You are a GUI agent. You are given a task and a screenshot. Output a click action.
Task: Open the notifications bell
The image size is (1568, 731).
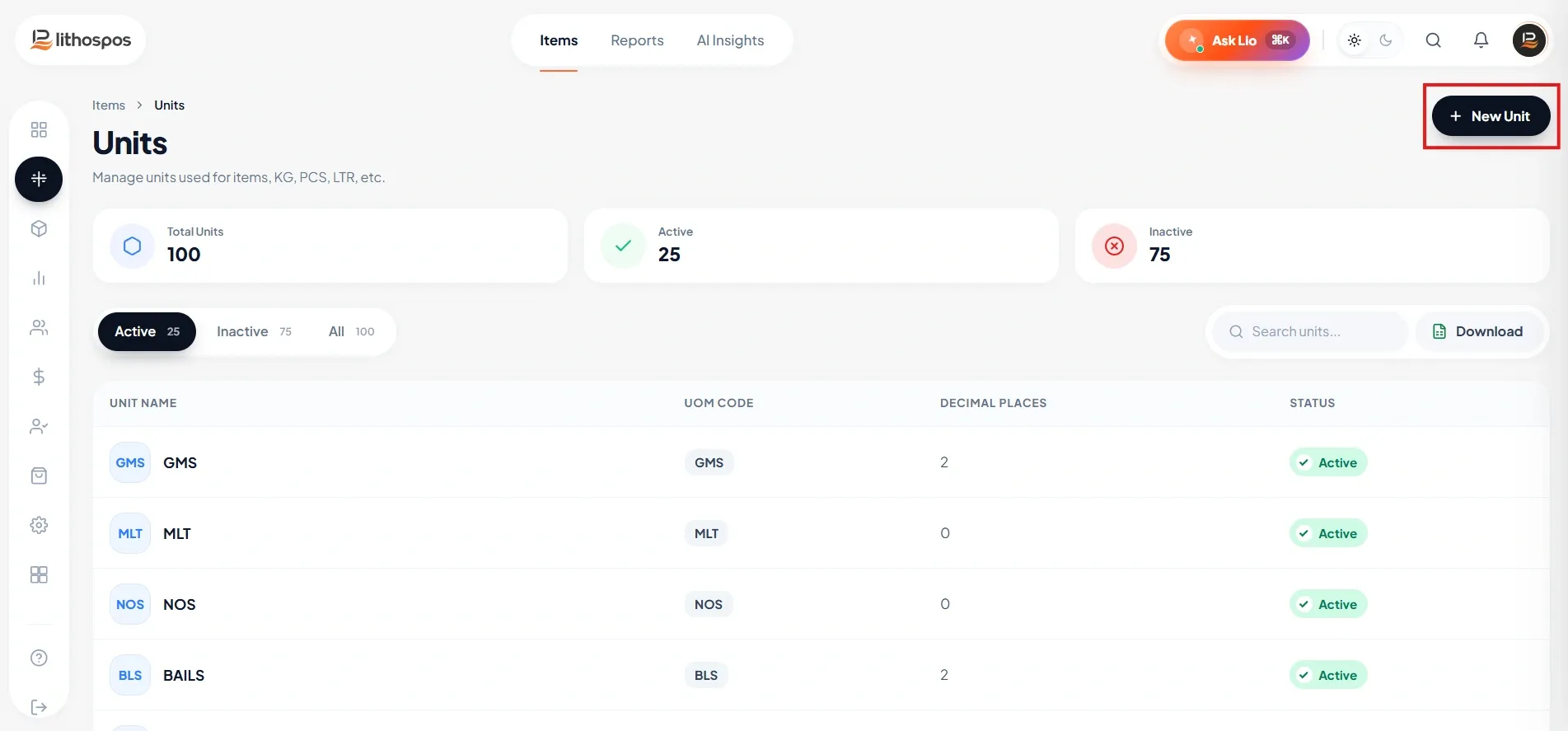click(x=1481, y=40)
